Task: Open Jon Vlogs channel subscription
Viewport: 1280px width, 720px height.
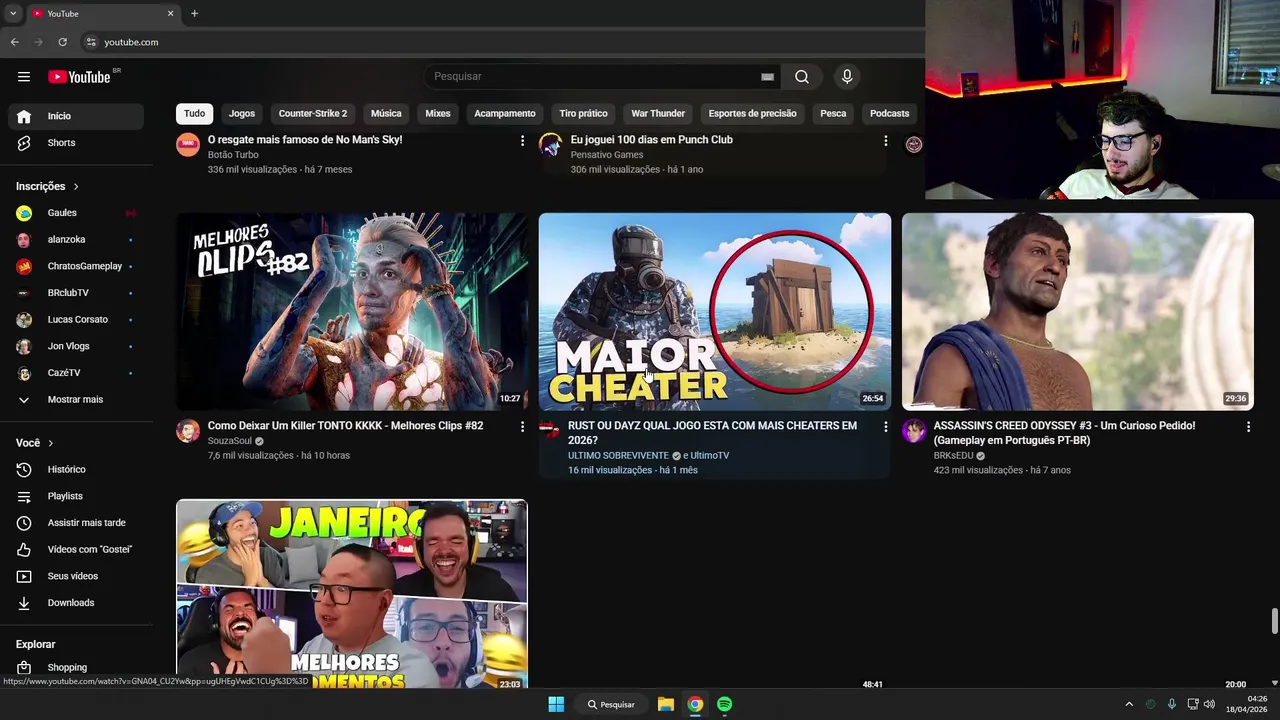Action: [x=76, y=346]
